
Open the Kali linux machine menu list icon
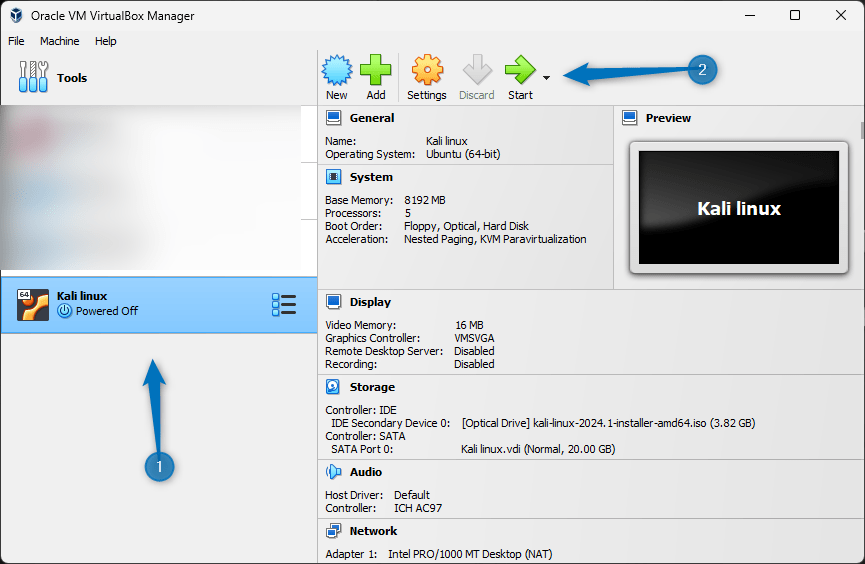(x=284, y=305)
